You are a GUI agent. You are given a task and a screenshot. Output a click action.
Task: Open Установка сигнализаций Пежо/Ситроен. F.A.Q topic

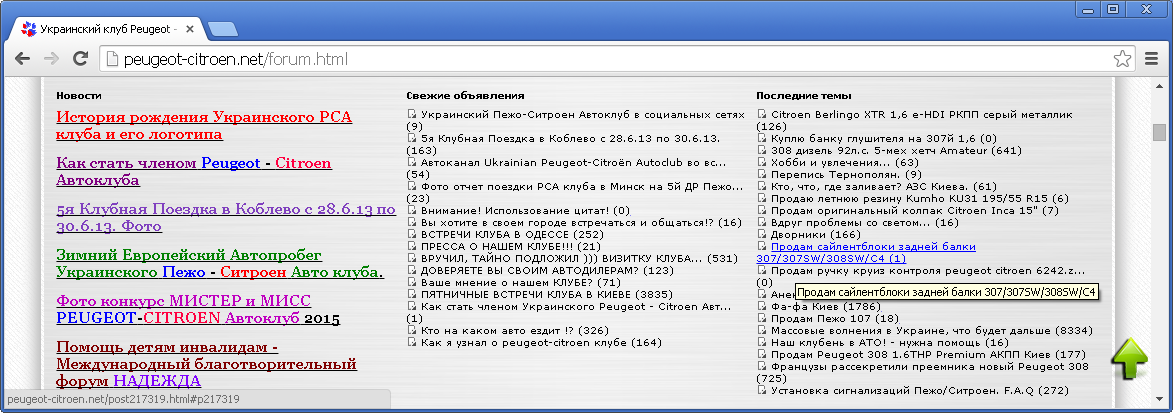(919, 390)
